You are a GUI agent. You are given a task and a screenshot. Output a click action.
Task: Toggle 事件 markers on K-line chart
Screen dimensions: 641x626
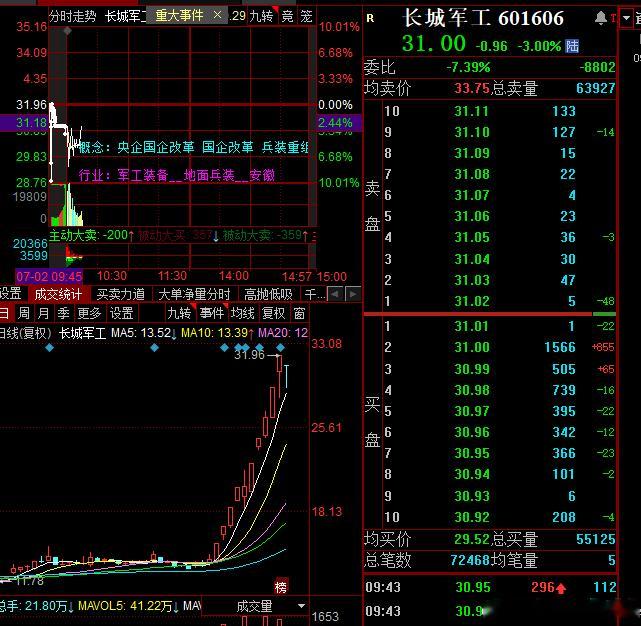point(211,313)
